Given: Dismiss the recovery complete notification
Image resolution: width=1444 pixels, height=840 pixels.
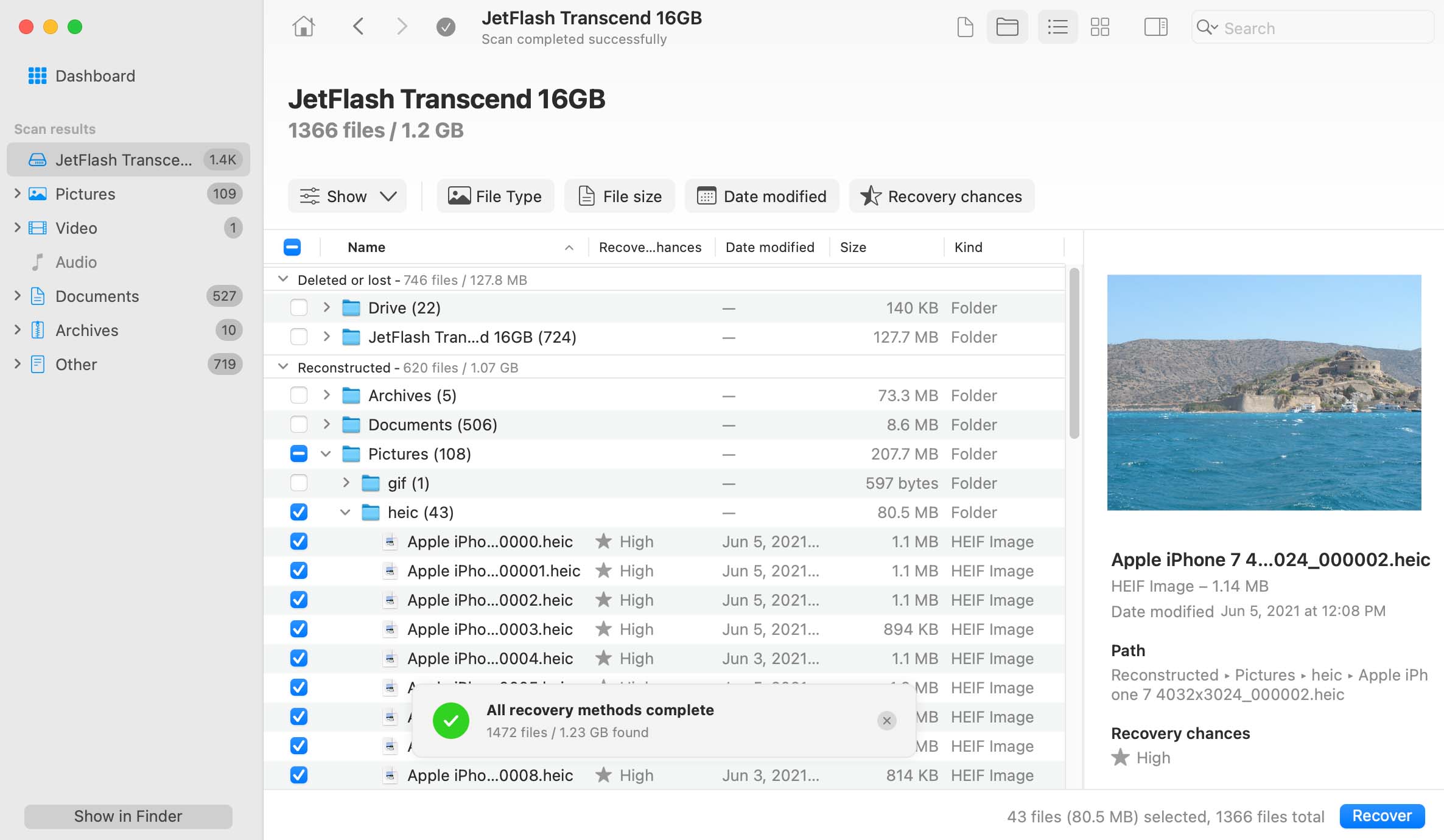Looking at the screenshot, I should coord(886,721).
